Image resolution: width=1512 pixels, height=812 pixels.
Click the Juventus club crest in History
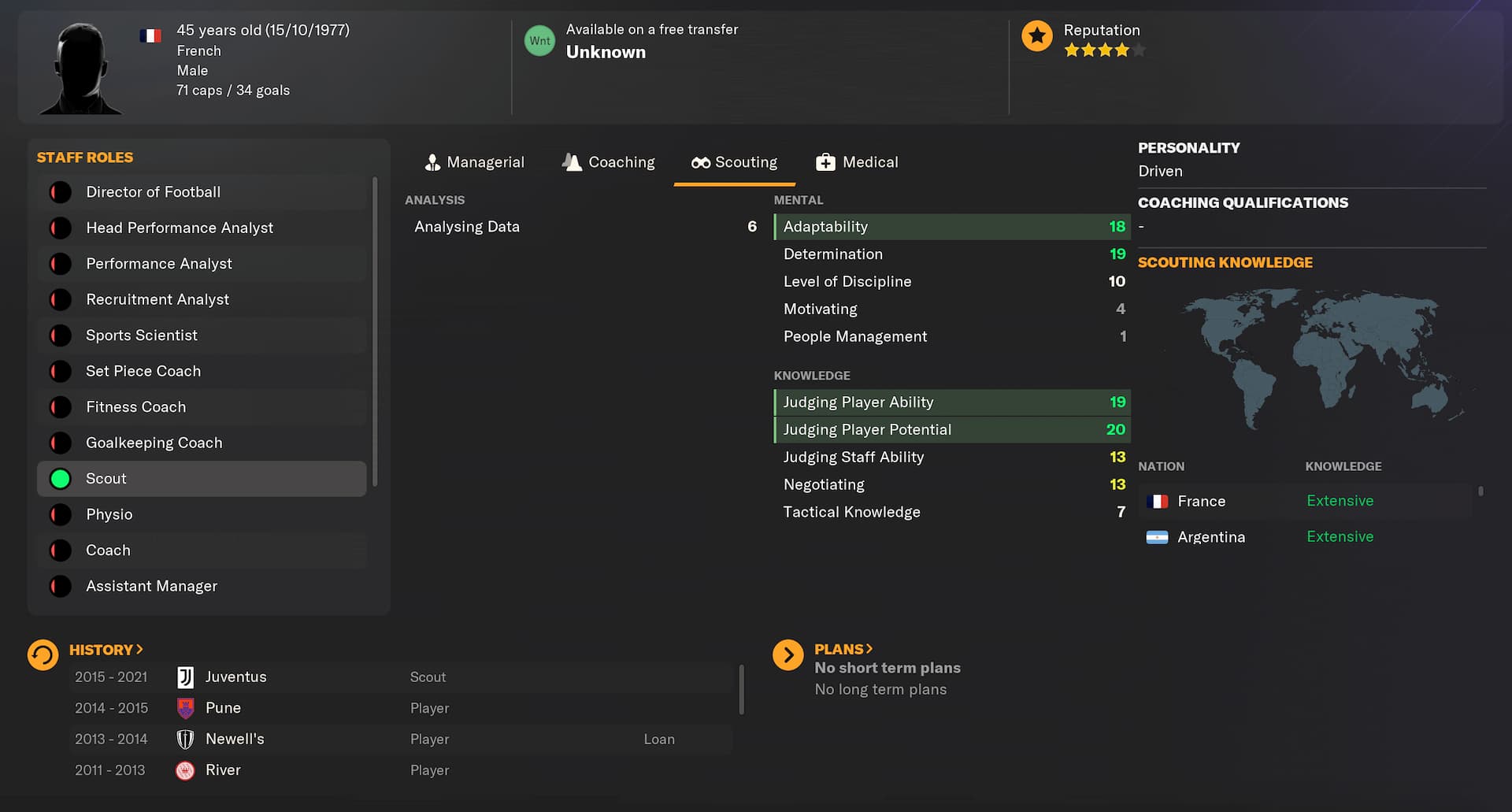pyautogui.click(x=185, y=677)
